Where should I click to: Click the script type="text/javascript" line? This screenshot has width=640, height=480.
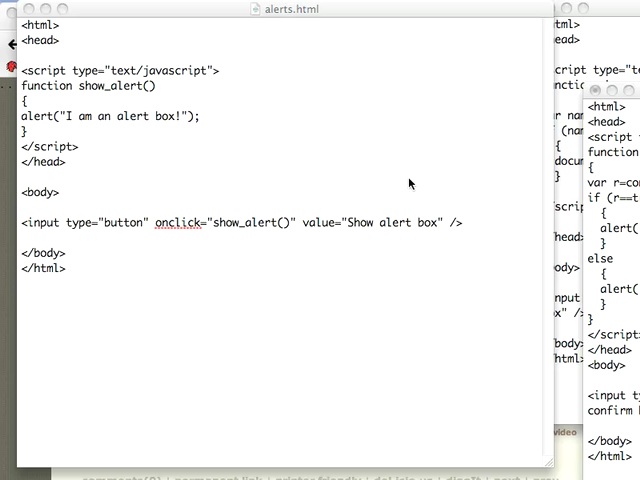(x=120, y=71)
